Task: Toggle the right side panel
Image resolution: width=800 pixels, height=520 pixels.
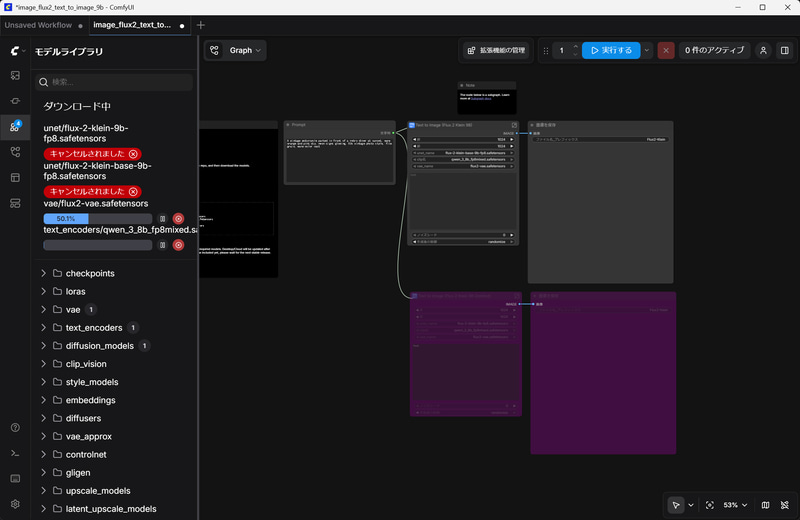Action: click(785, 51)
